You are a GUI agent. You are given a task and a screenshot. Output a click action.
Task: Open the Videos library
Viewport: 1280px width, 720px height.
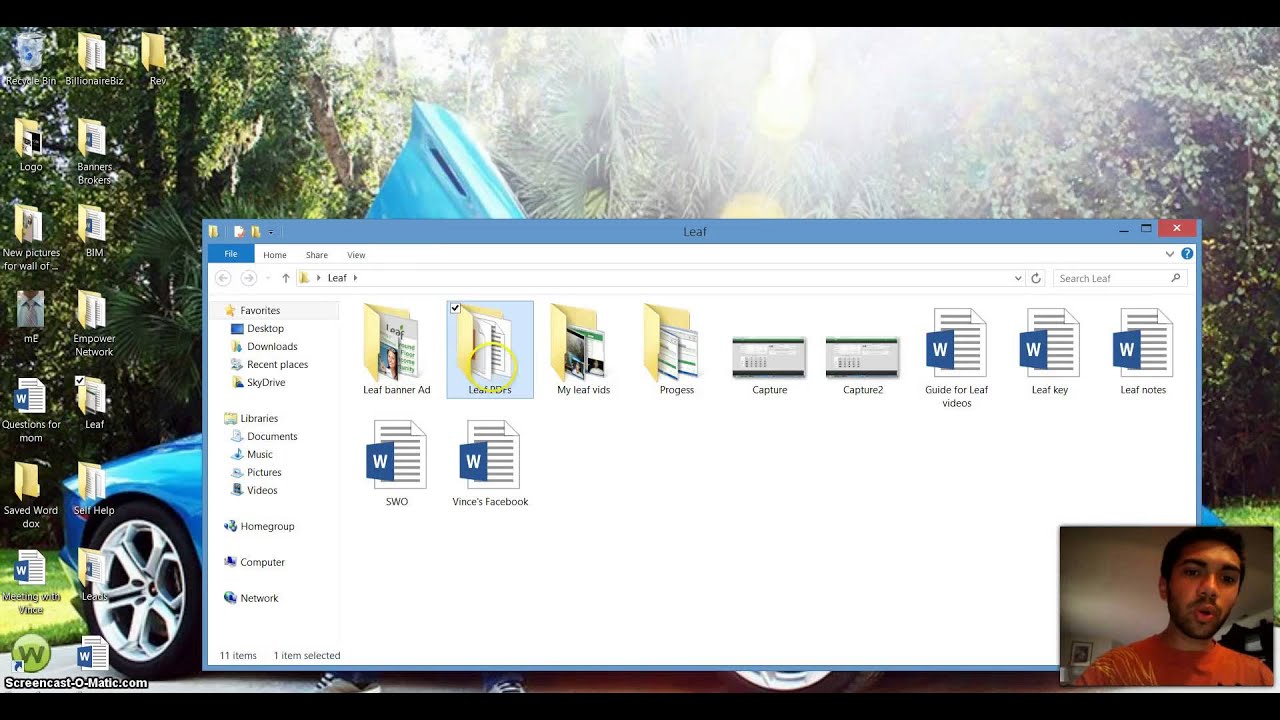[262, 491]
